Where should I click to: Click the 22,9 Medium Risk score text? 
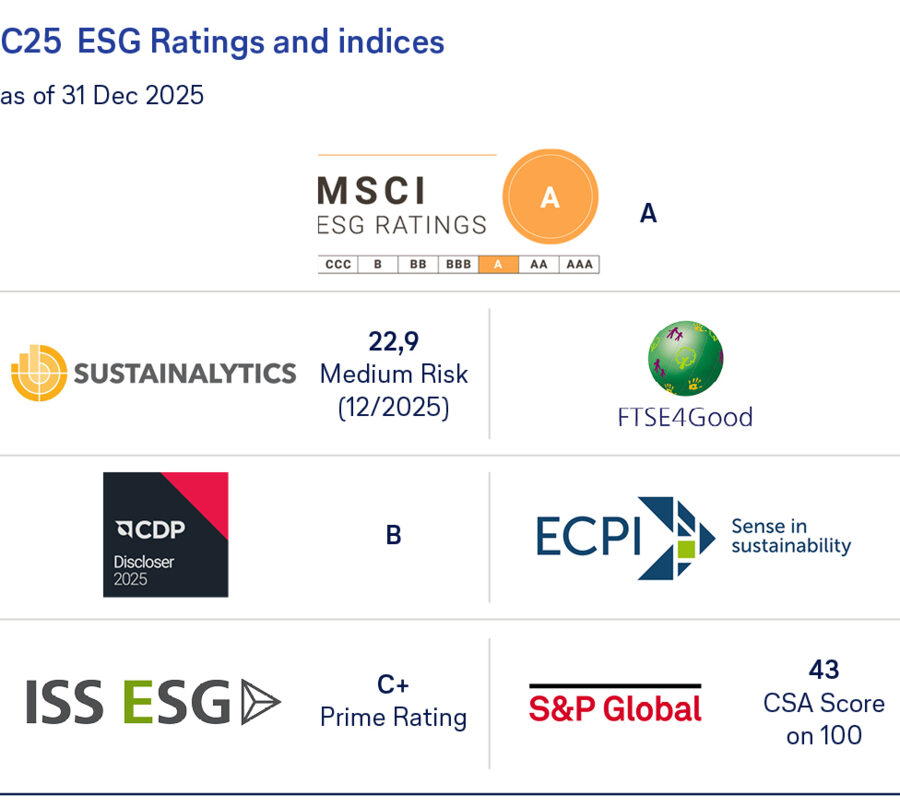[394, 374]
